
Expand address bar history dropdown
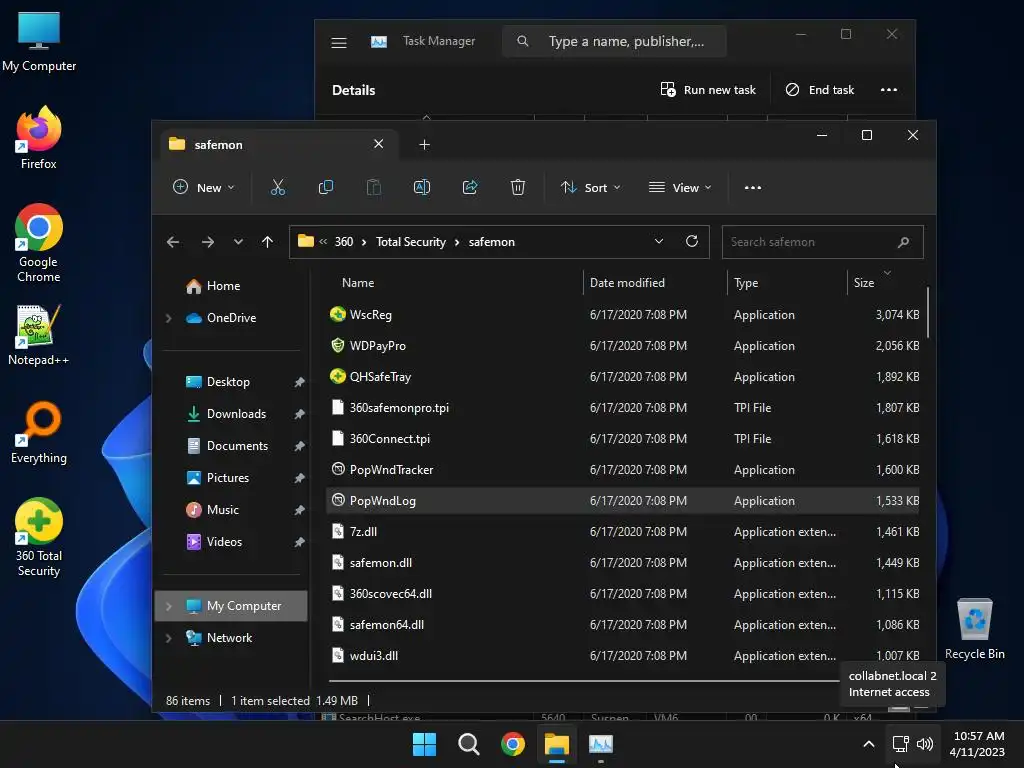[x=659, y=242]
